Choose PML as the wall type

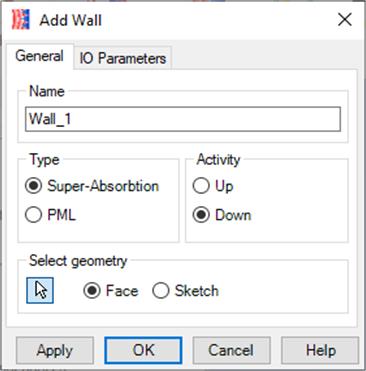pos(51,215)
